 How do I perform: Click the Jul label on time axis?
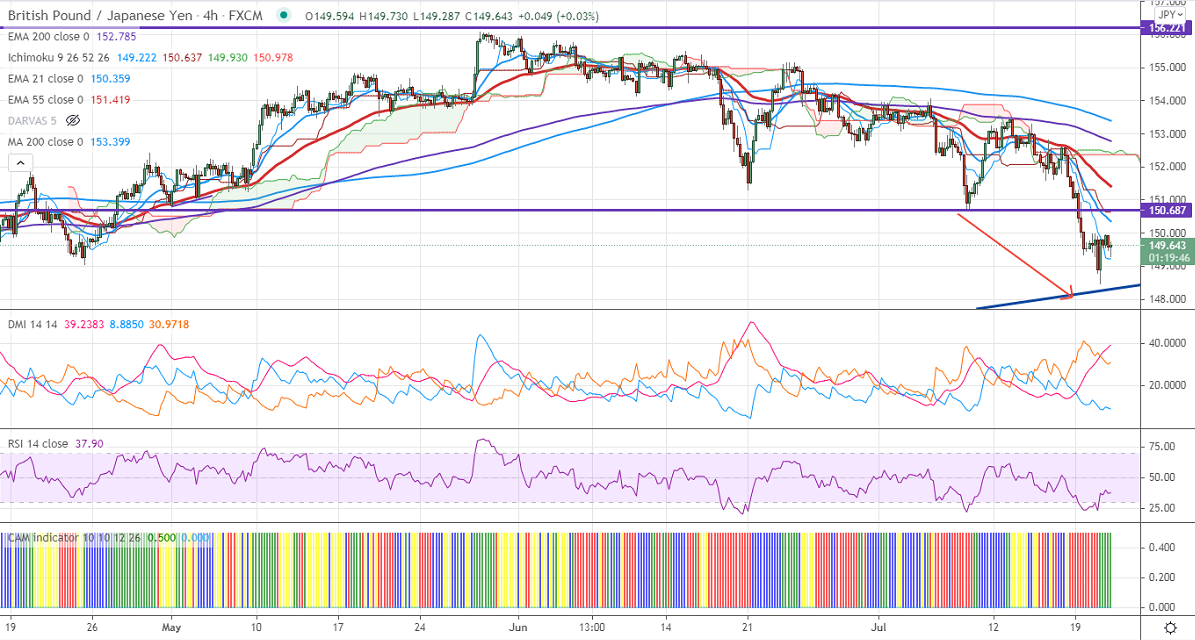(x=879, y=628)
